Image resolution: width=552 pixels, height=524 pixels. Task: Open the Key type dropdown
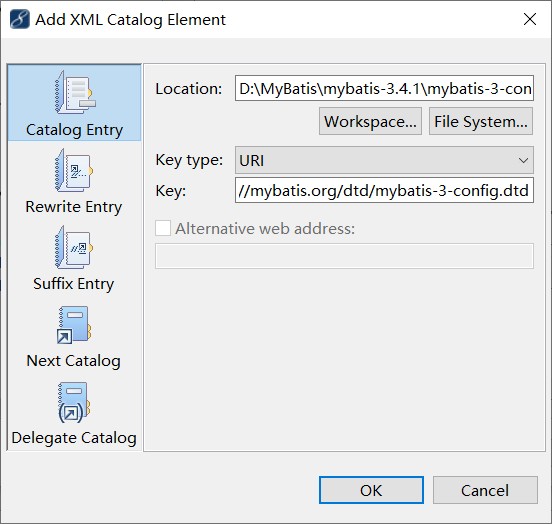pos(384,160)
